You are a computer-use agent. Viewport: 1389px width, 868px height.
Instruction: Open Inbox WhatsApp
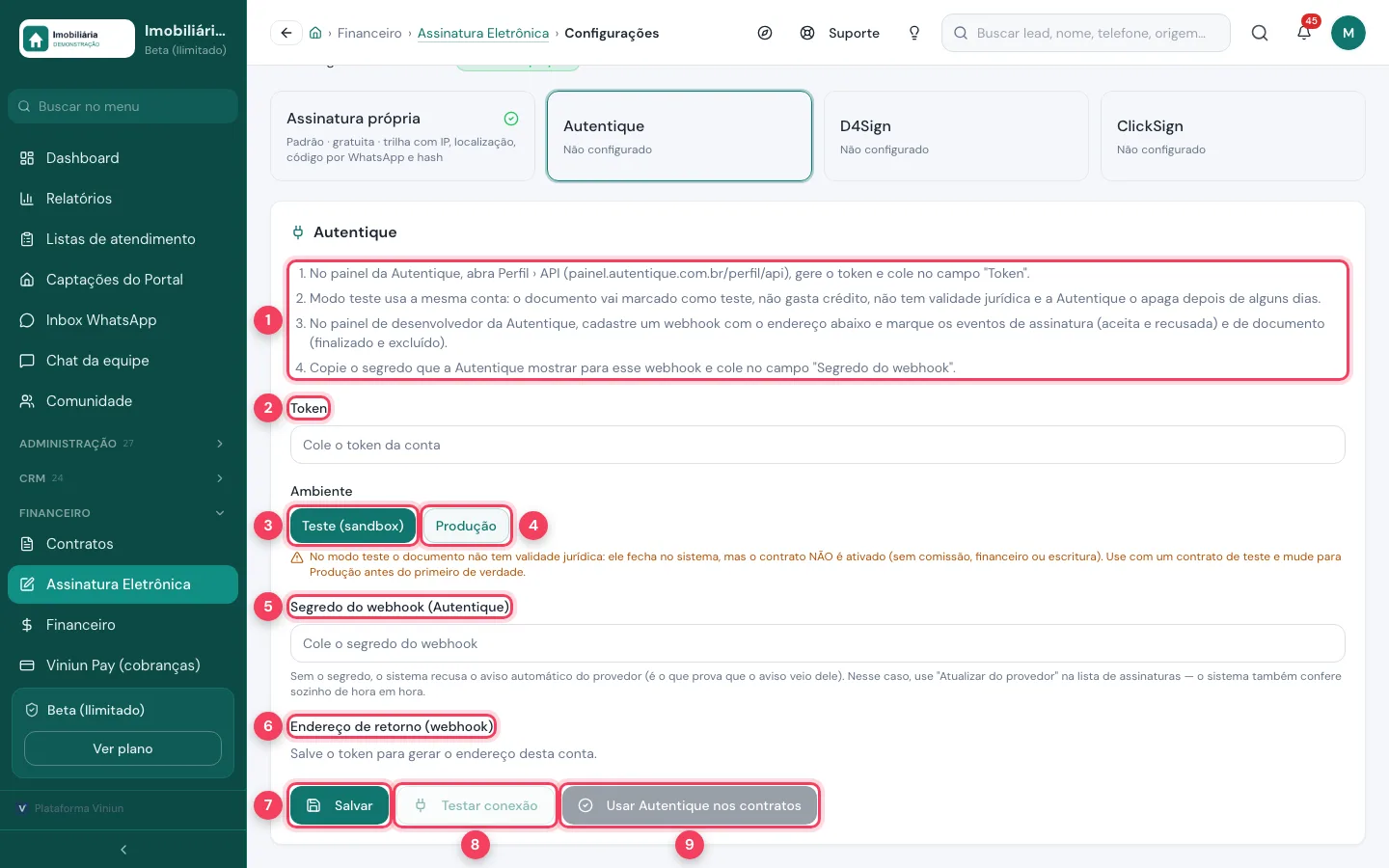[123, 320]
